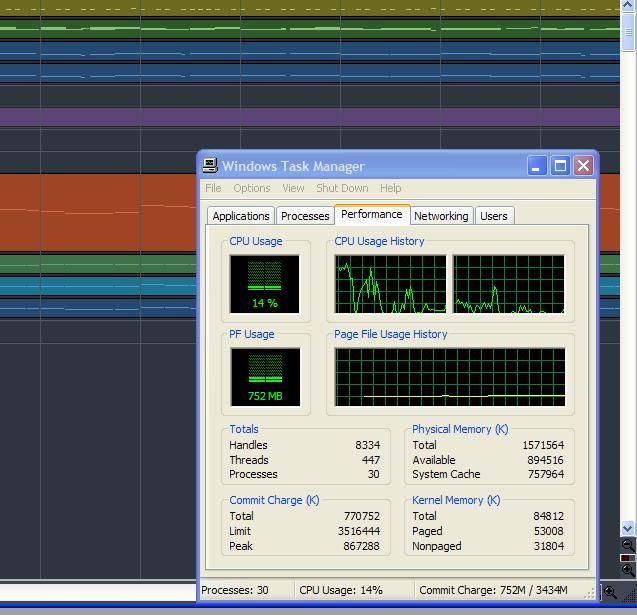This screenshot has height=615, width=637.
Task: Open the View menu
Action: tap(293, 188)
